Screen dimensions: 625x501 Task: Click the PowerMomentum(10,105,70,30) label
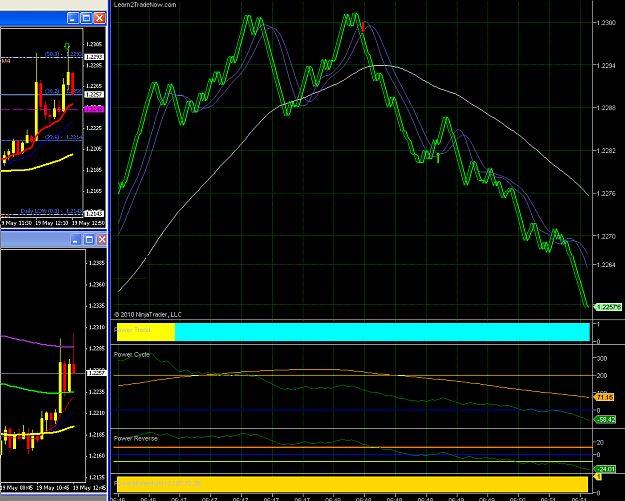click(158, 483)
